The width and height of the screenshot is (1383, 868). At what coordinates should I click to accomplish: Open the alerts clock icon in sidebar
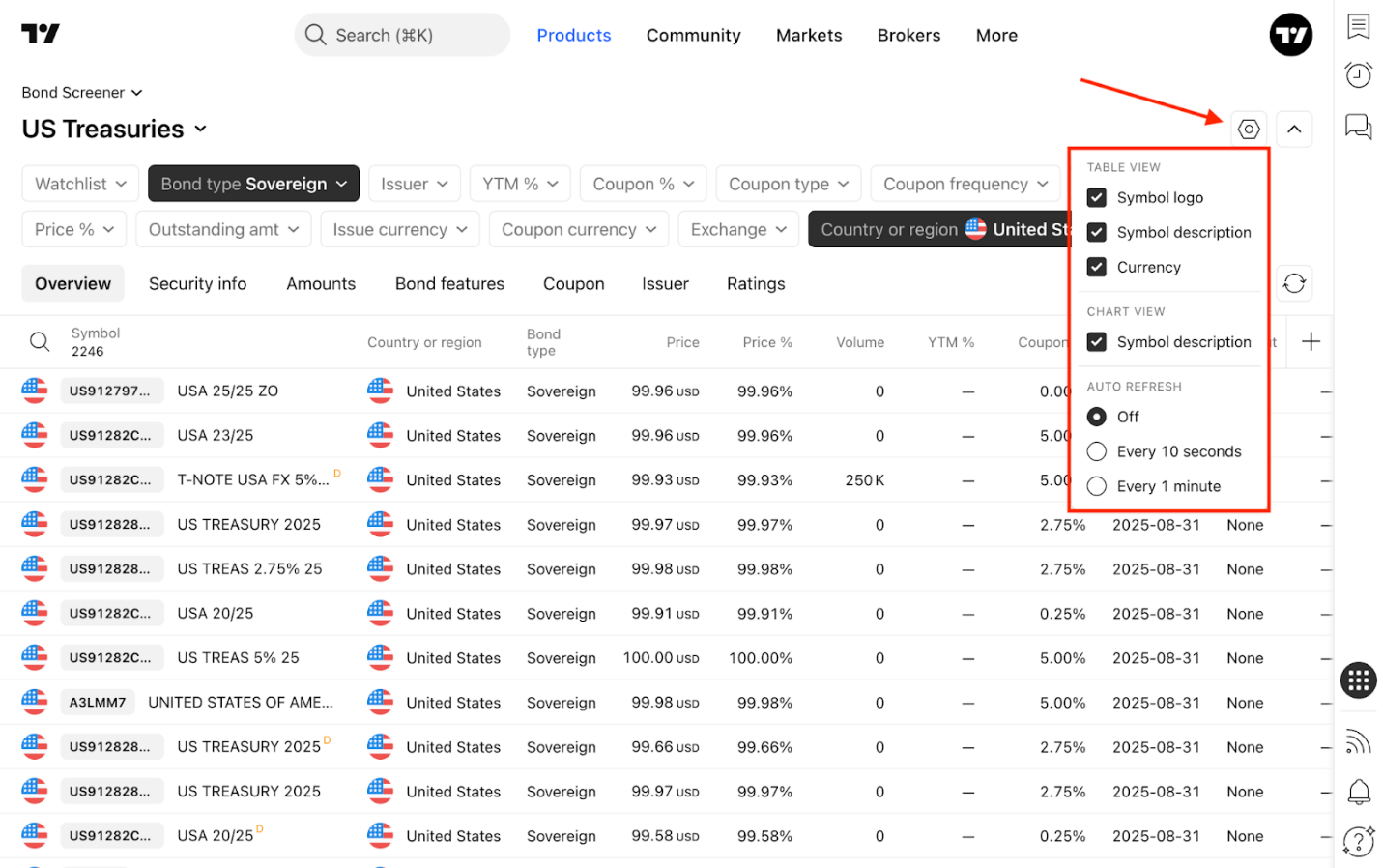[x=1358, y=75]
